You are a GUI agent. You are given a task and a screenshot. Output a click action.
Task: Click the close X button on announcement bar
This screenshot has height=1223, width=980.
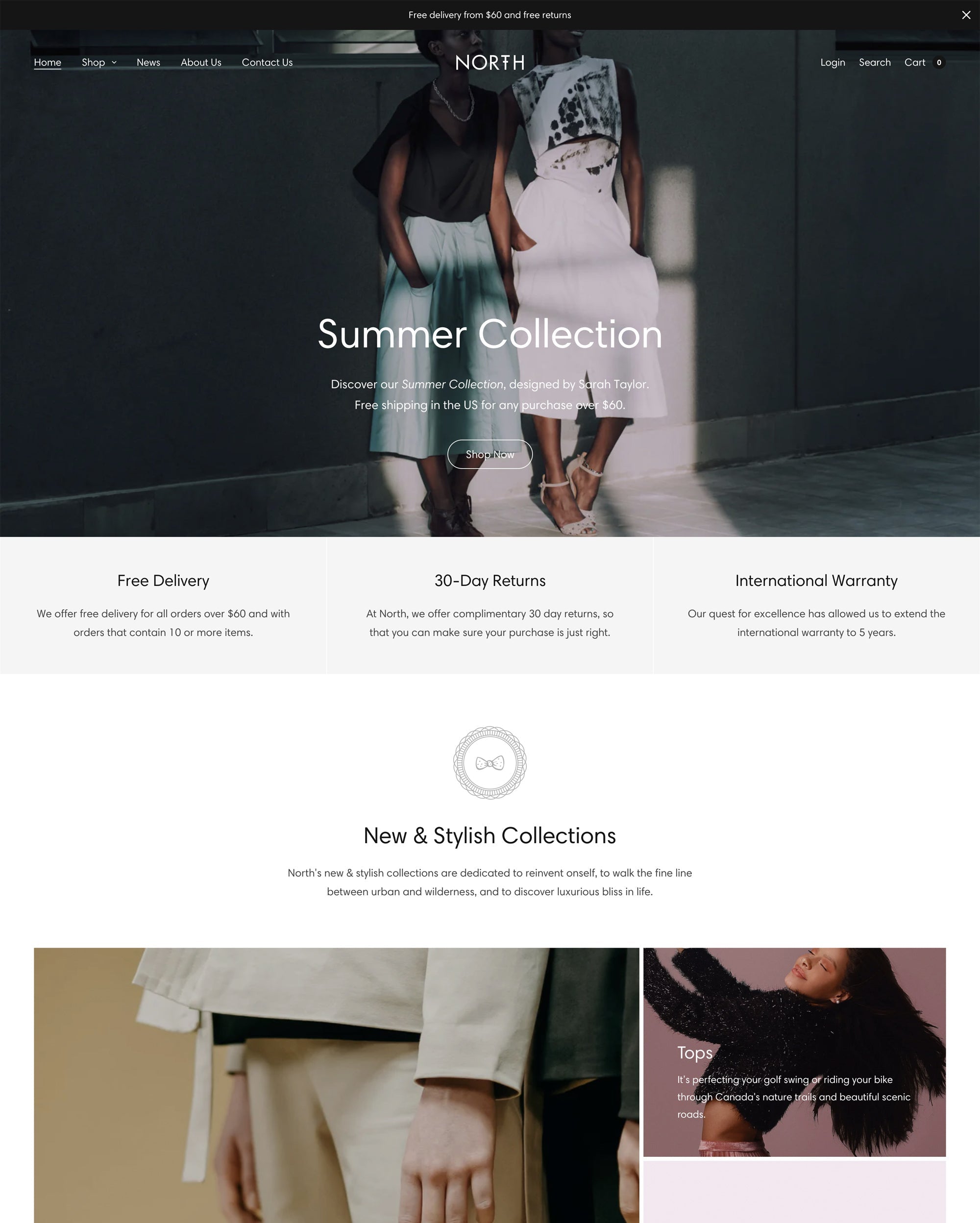[x=966, y=14]
